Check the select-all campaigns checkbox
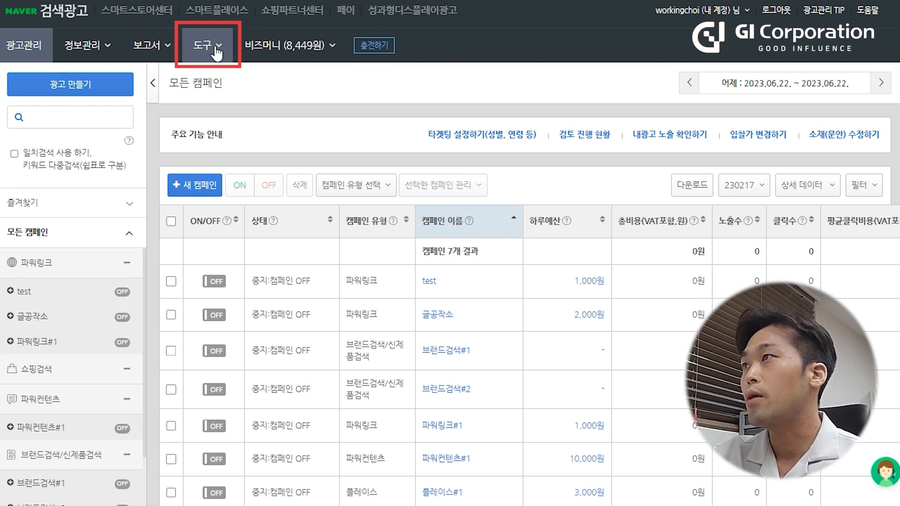This screenshot has height=506, width=900. pos(171,221)
